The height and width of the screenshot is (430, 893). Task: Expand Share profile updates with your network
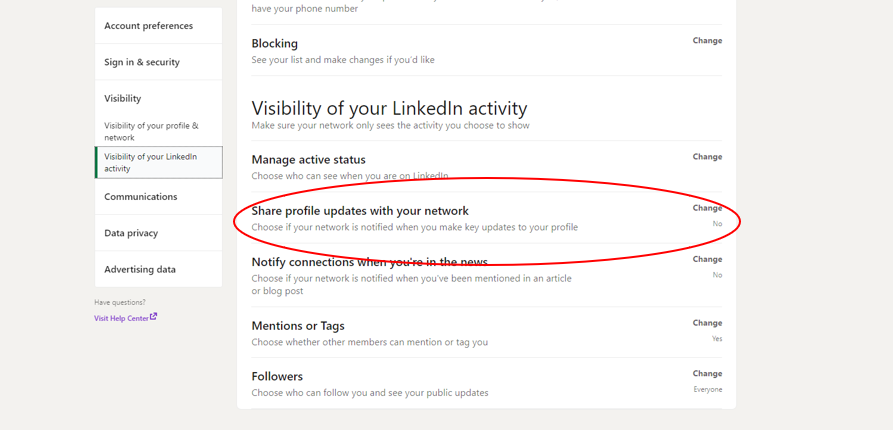(486, 218)
